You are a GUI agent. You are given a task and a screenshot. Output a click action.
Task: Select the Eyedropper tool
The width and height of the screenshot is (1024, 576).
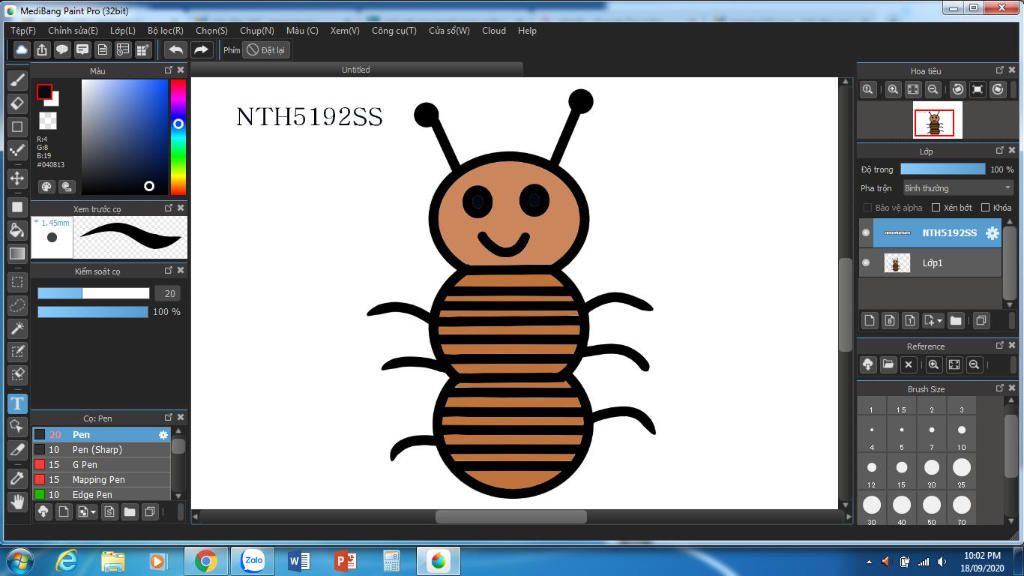point(18,478)
